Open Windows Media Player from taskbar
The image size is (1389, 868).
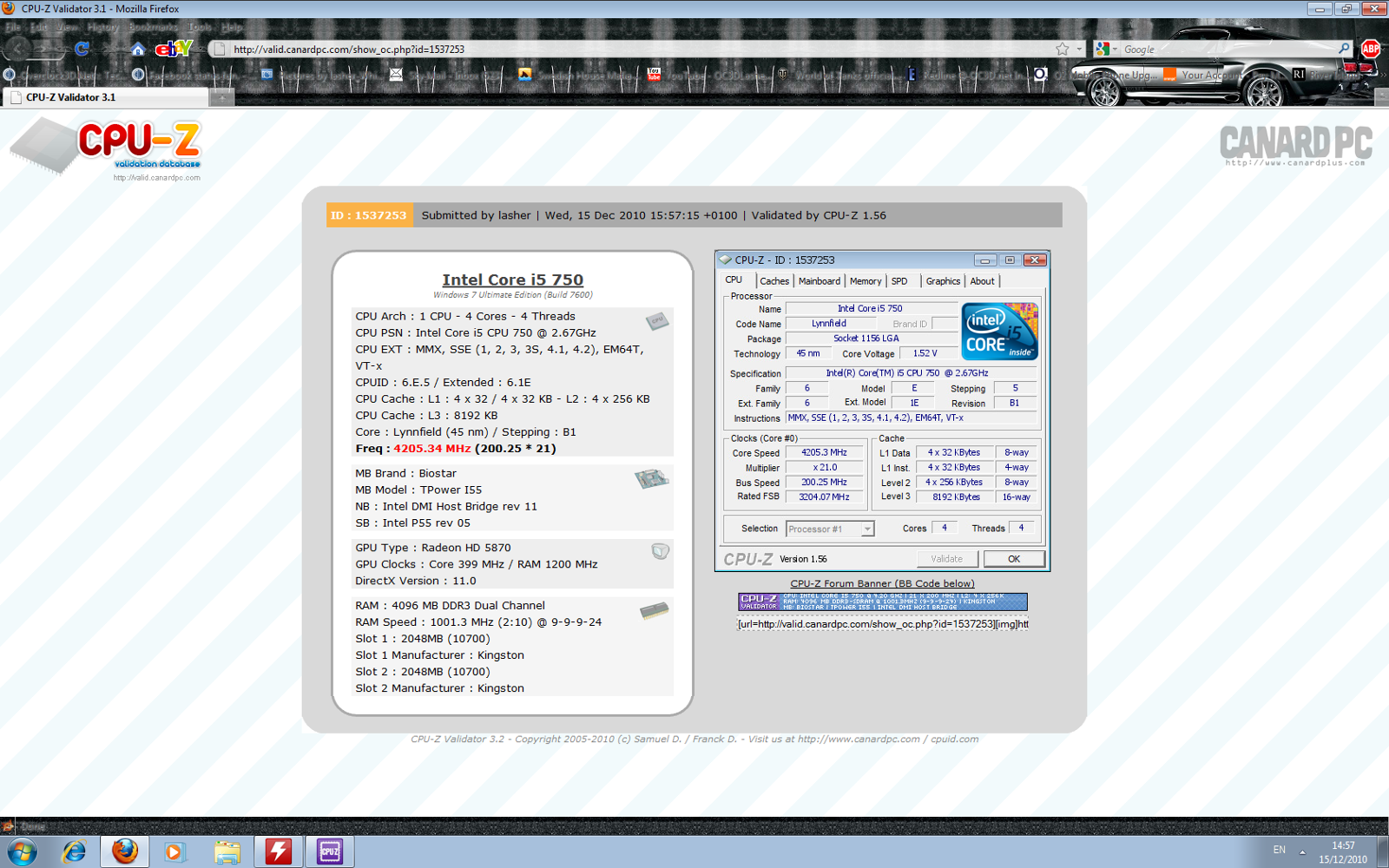175,852
